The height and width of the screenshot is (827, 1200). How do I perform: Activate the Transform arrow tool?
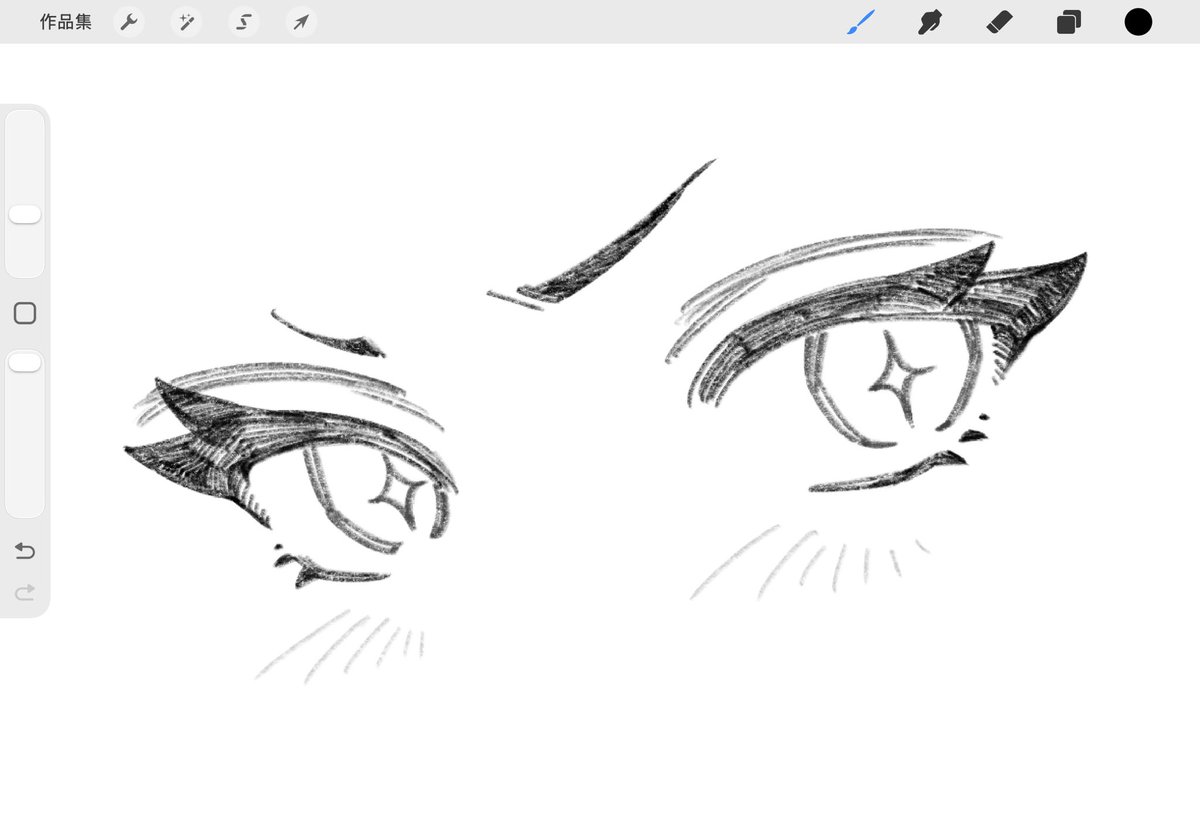point(301,22)
